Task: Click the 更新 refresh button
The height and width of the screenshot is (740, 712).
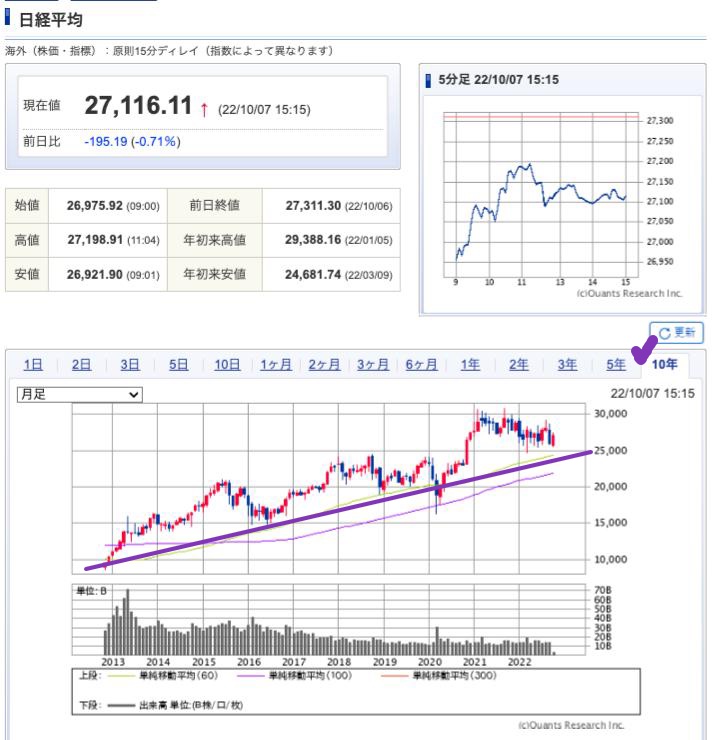Action: pos(676,333)
